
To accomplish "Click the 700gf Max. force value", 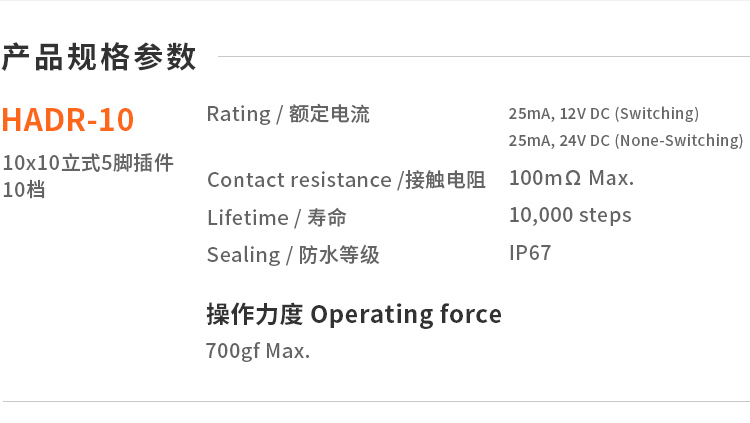I will [x=258, y=351].
